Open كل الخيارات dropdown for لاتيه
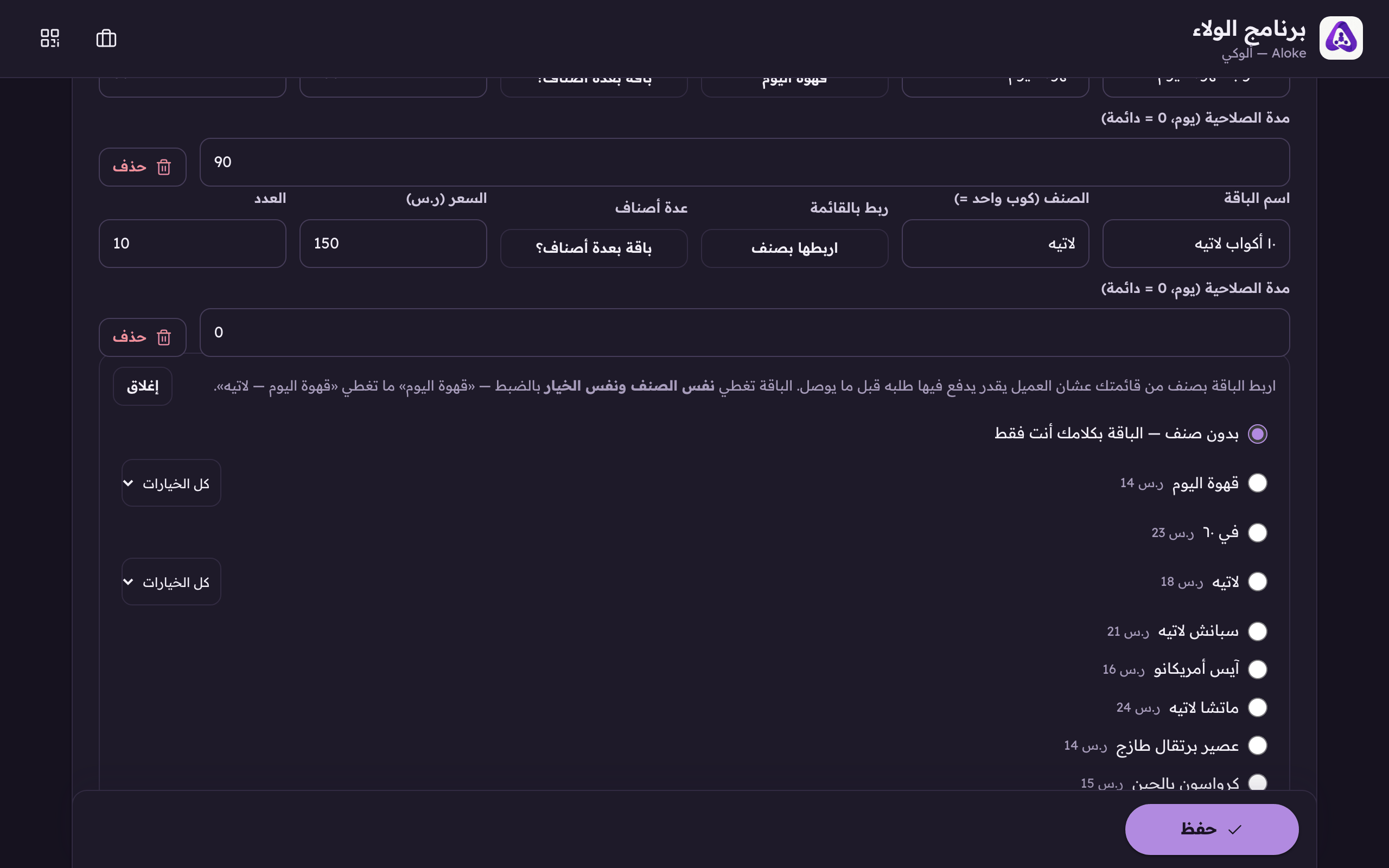This screenshot has width=1389, height=868. (x=171, y=582)
